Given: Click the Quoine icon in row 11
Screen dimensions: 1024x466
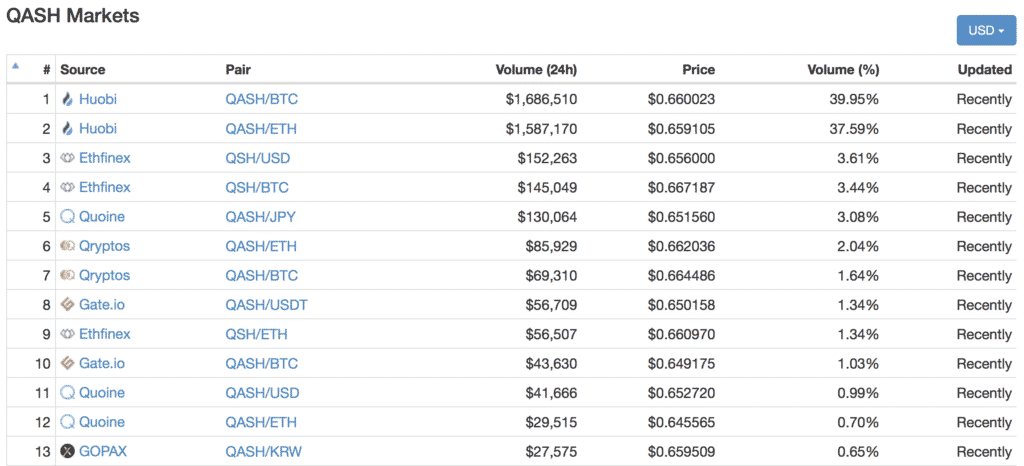Looking at the screenshot, I should (67, 393).
